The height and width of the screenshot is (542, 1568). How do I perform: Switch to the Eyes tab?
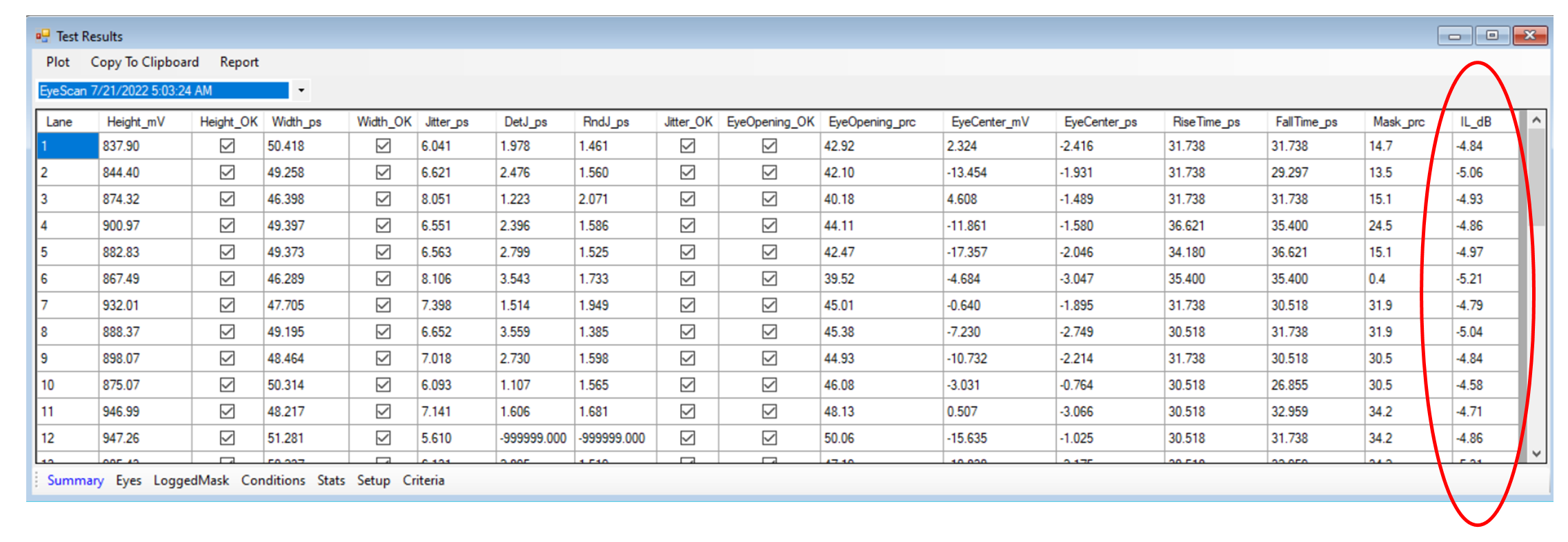128,481
